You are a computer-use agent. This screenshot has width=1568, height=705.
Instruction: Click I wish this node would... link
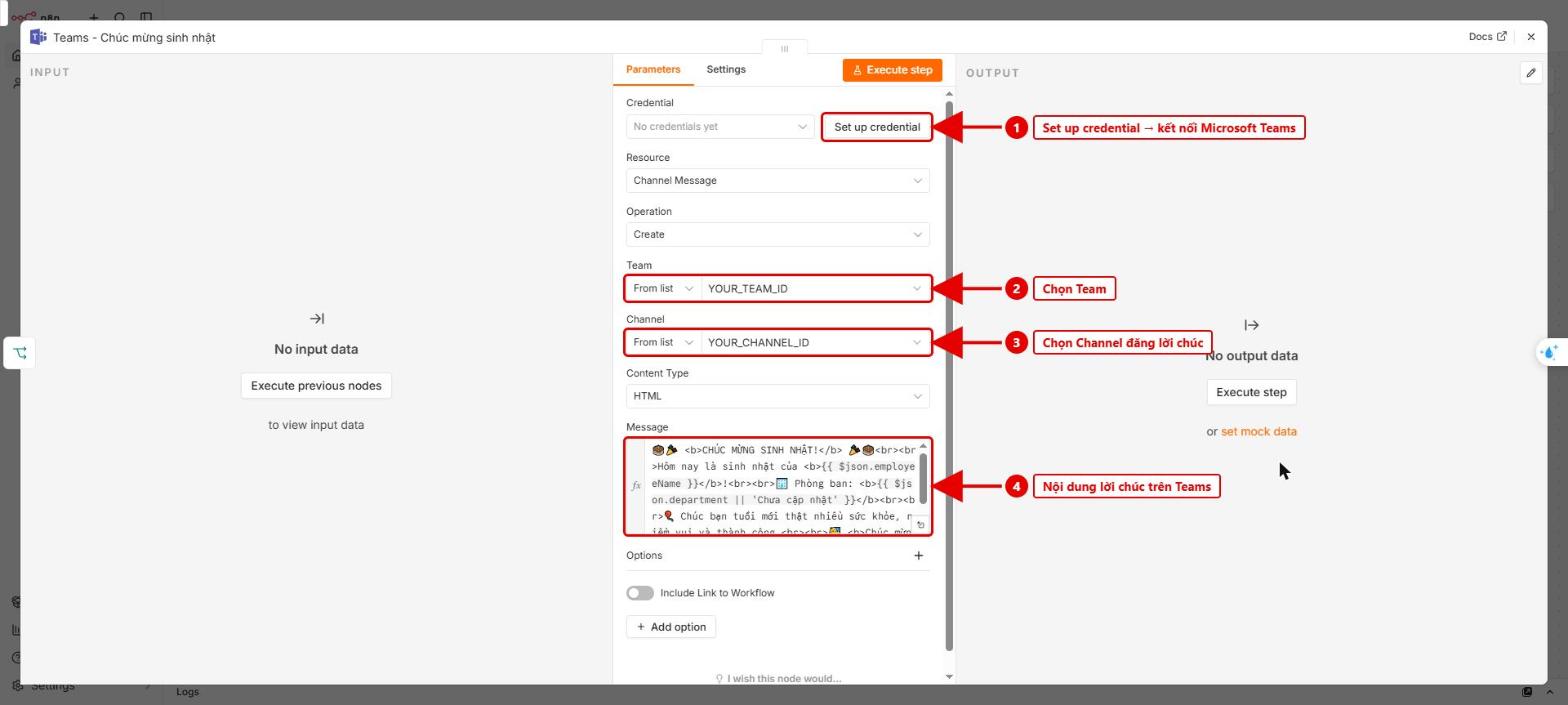778,679
